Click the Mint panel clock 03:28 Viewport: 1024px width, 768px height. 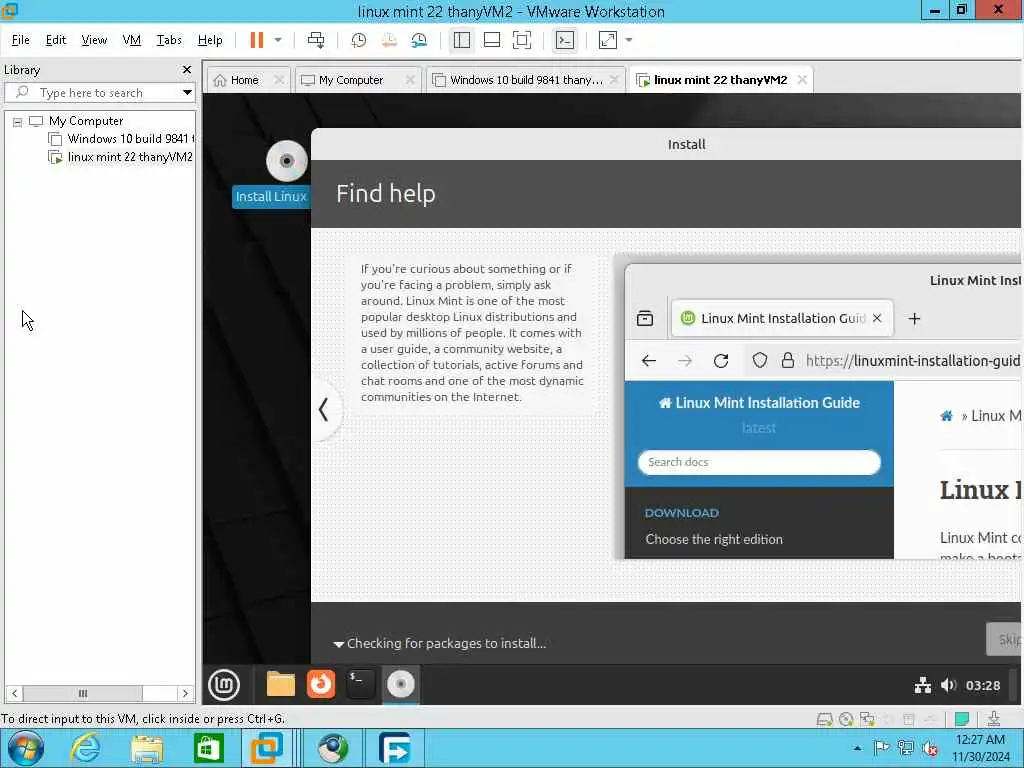coord(983,685)
